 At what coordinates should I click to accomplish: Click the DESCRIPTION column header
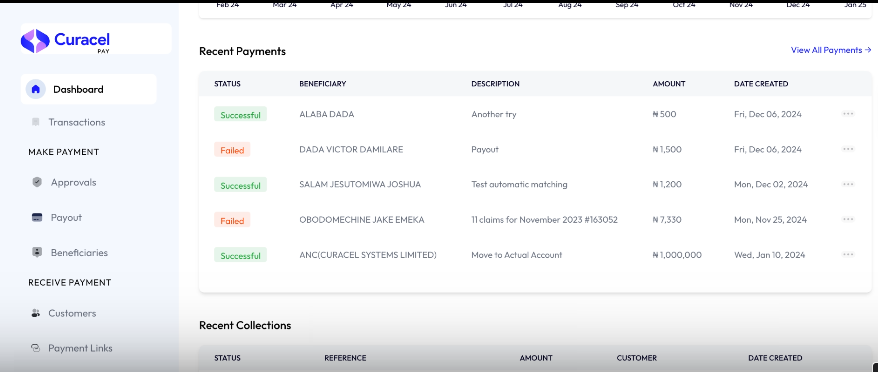tap(496, 83)
